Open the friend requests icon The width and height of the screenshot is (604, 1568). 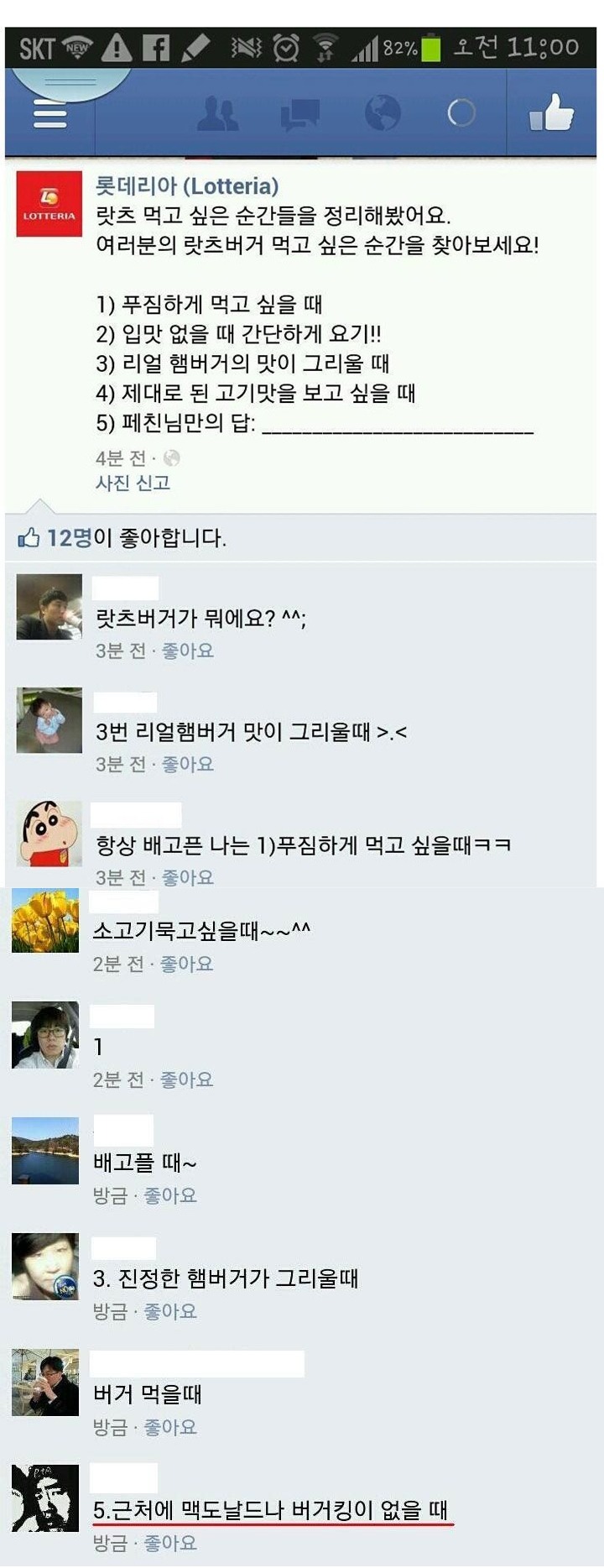(217, 113)
